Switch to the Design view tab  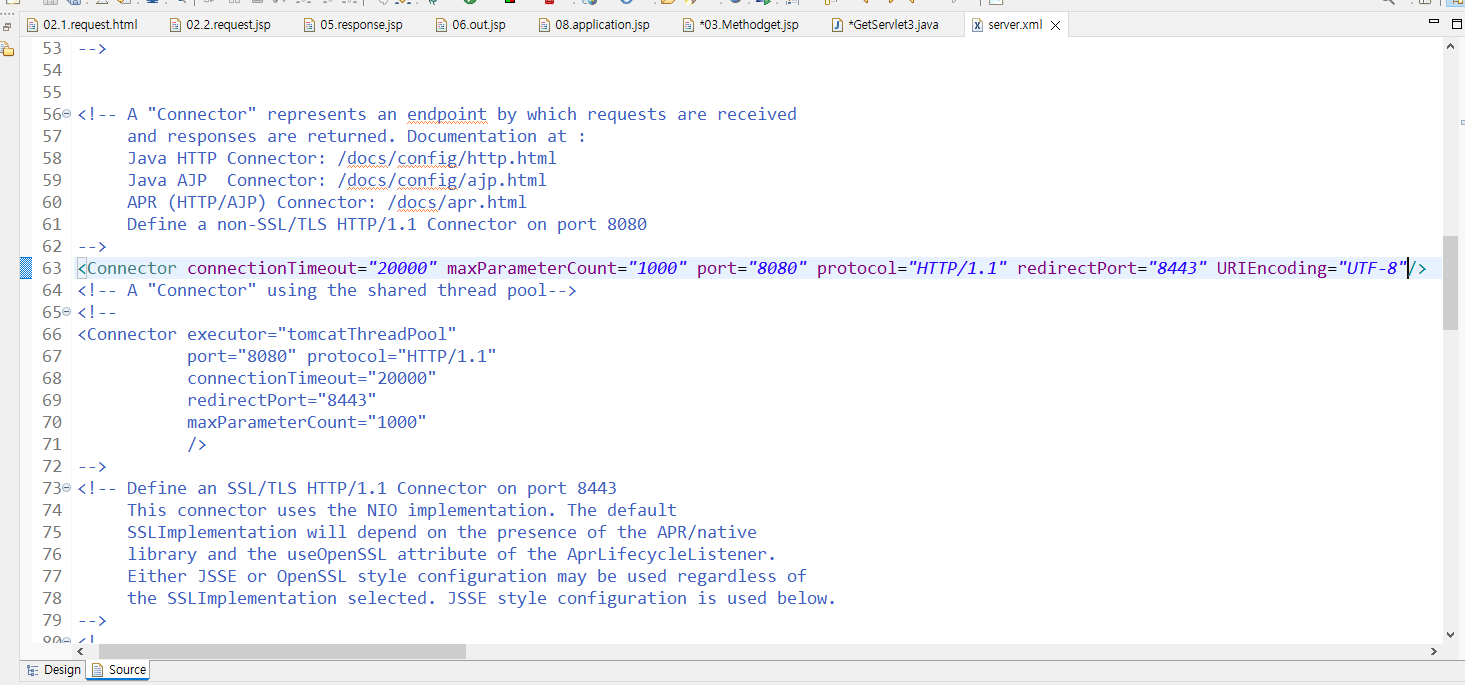pyautogui.click(x=53, y=670)
